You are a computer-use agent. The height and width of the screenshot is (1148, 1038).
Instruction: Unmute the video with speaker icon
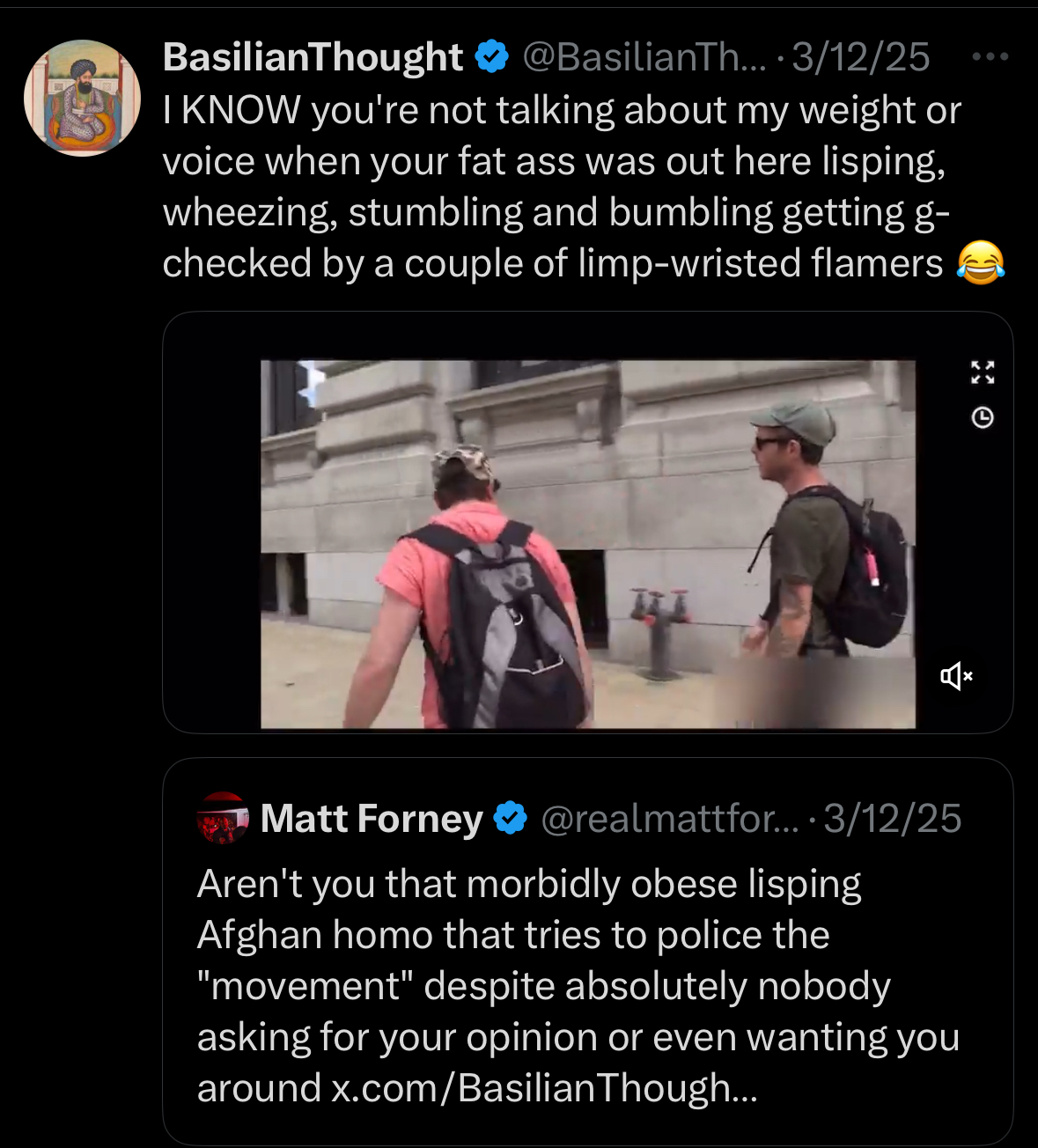956,676
